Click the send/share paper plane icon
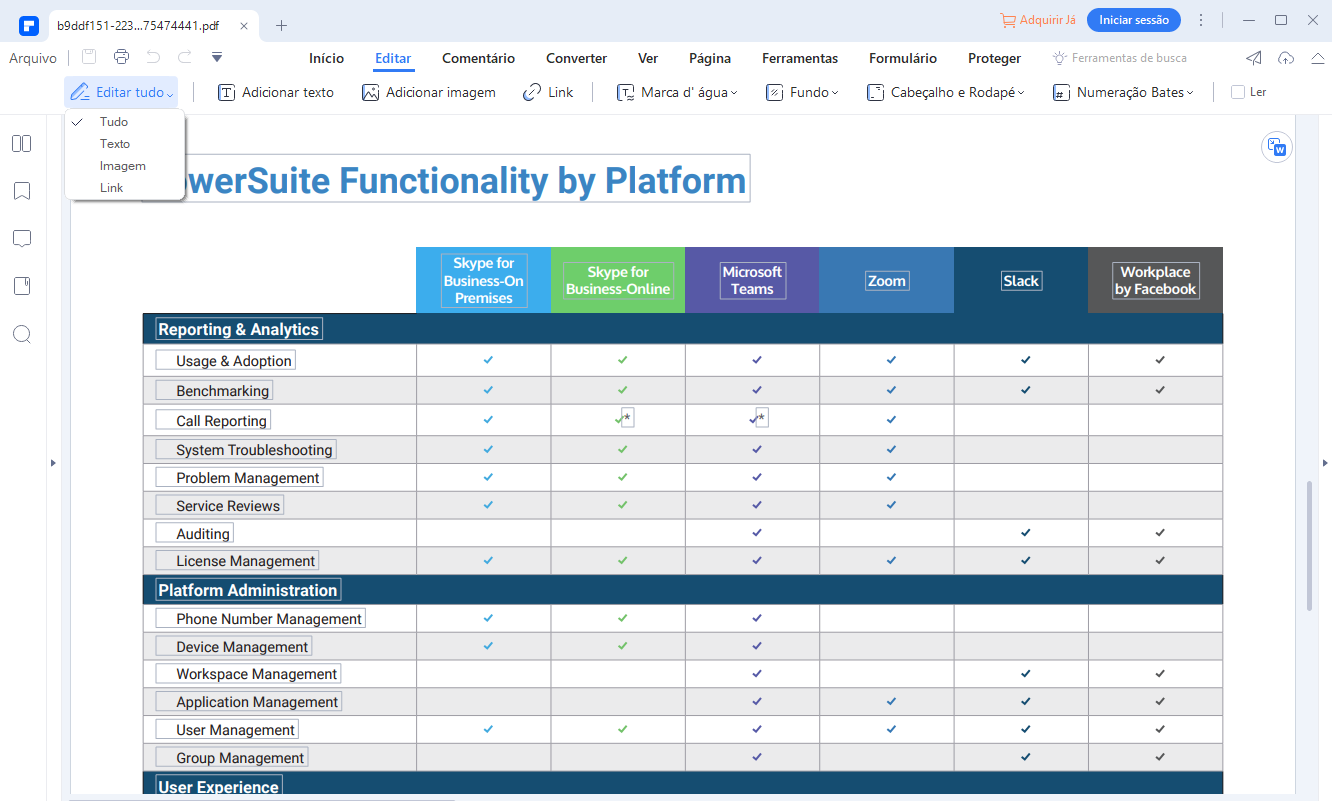Screen dimensions: 1332x801 (1253, 58)
